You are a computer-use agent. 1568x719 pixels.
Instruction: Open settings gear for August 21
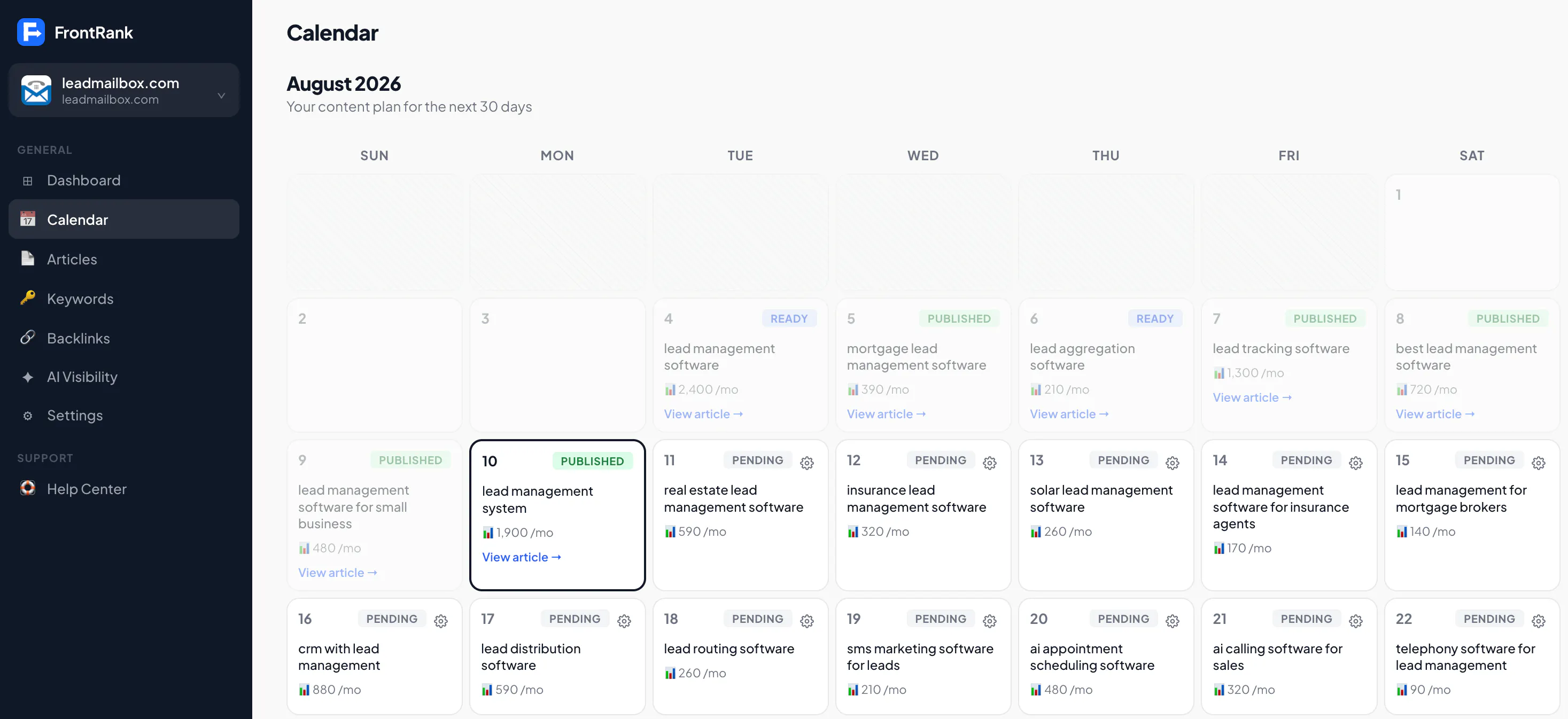click(1355, 621)
